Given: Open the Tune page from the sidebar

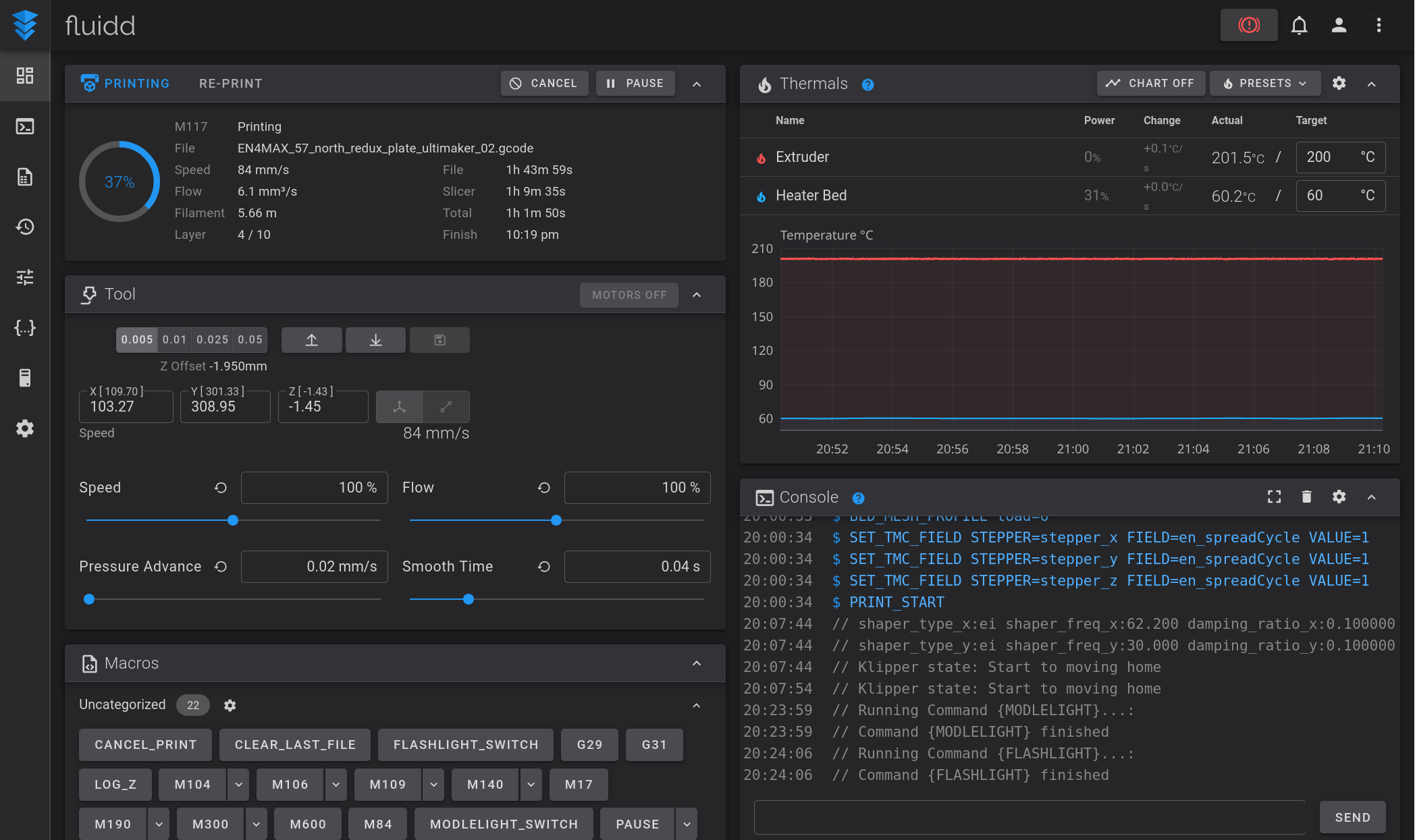Looking at the screenshot, I should 25,277.
